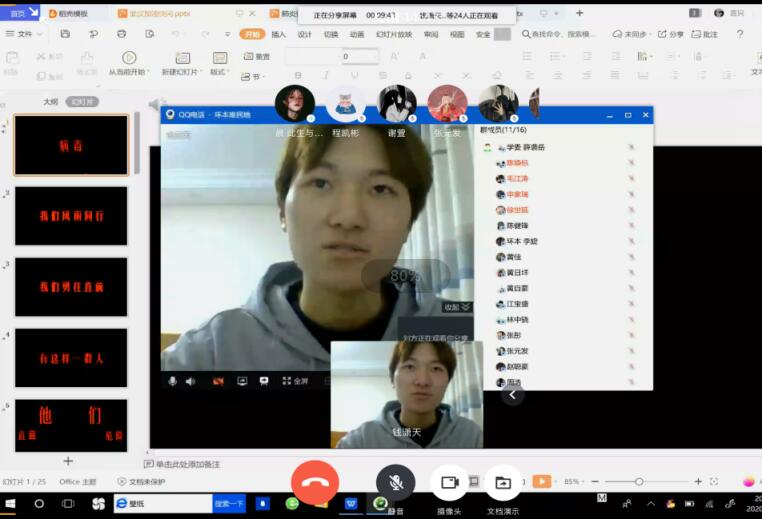Click the 新建幻灯片 icon
Image resolution: width=762 pixels, height=519 pixels.
183,58
